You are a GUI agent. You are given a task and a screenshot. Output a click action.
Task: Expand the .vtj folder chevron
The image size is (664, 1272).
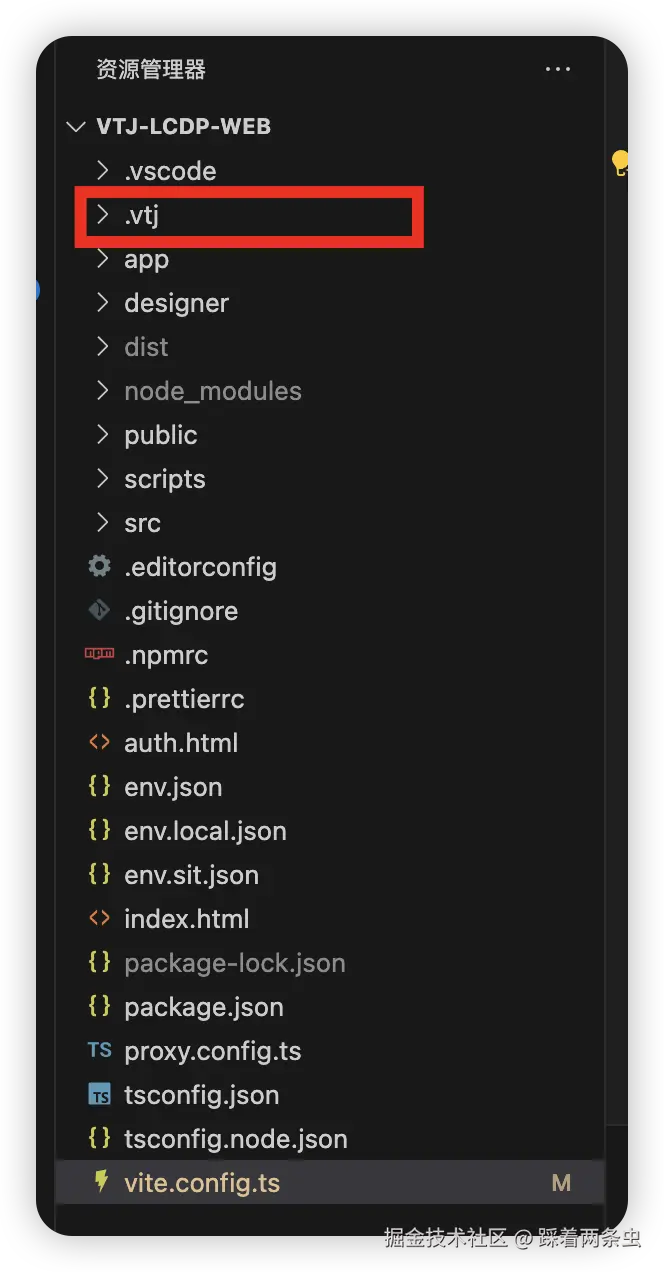tap(102, 215)
